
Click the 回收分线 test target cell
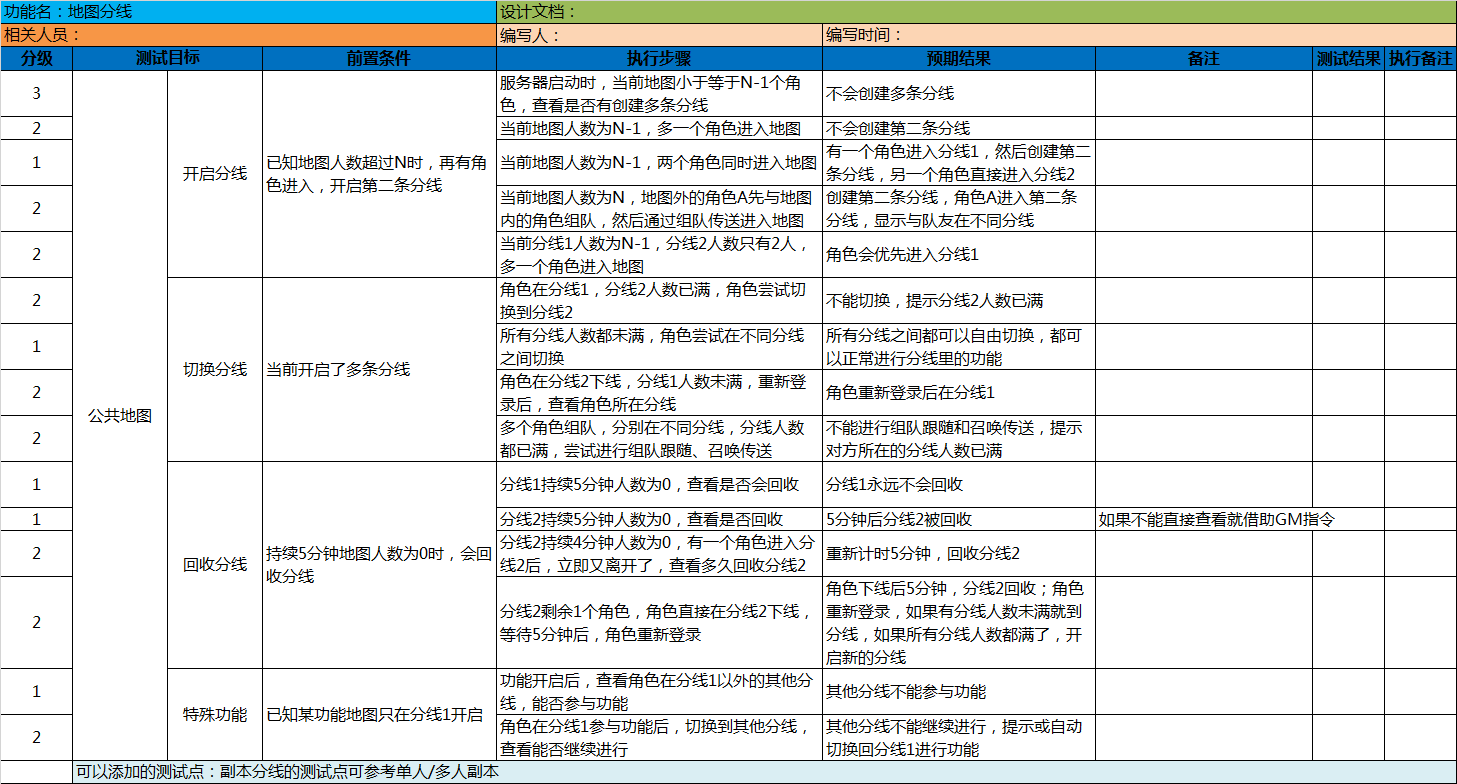click(x=215, y=565)
